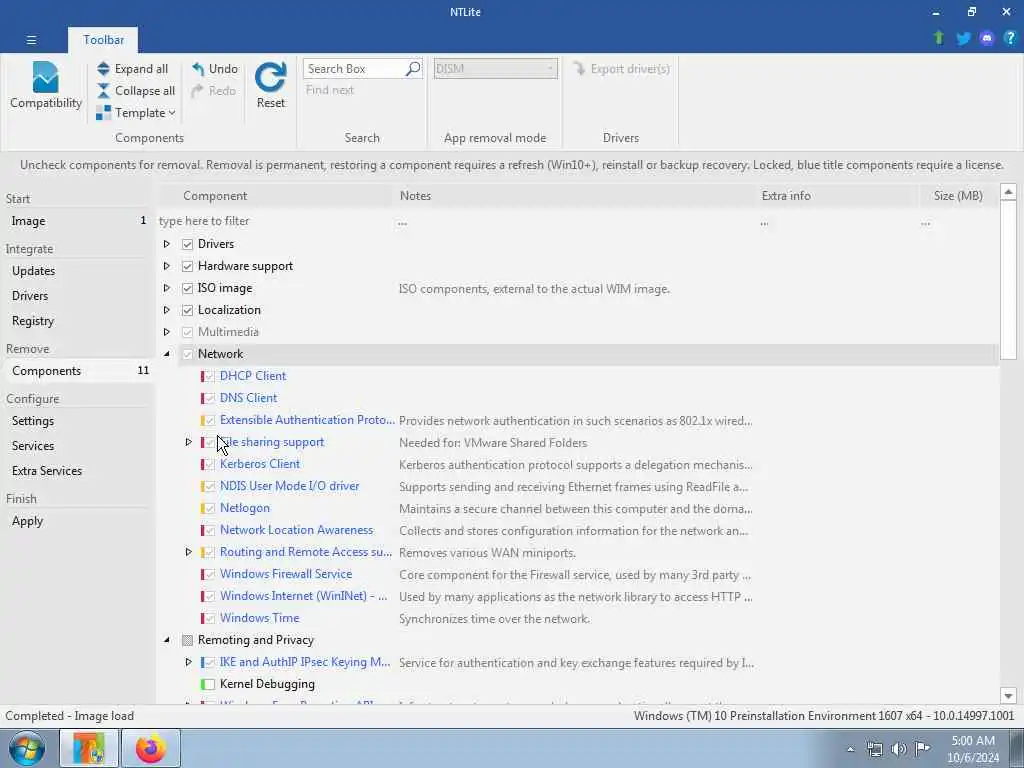Click Find next
The height and width of the screenshot is (768, 1024).
(330, 90)
